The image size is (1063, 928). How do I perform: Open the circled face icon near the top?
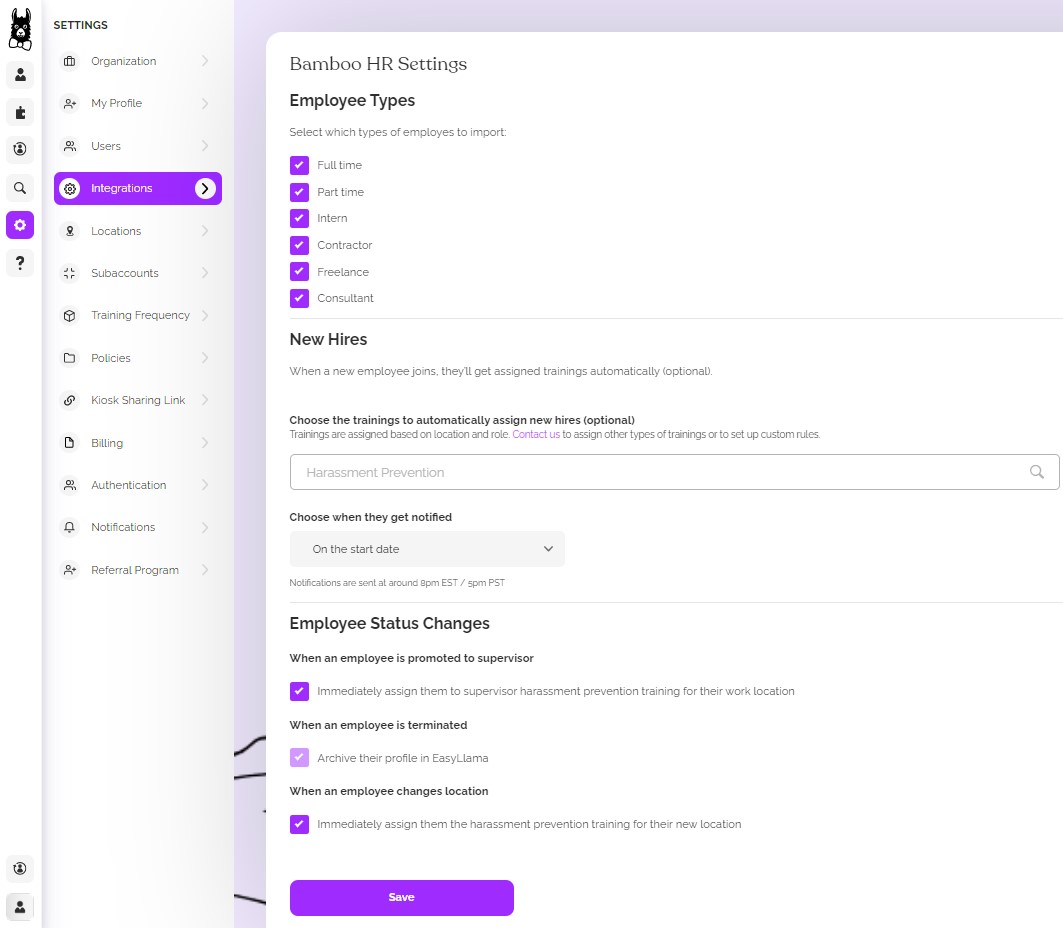tap(20, 149)
